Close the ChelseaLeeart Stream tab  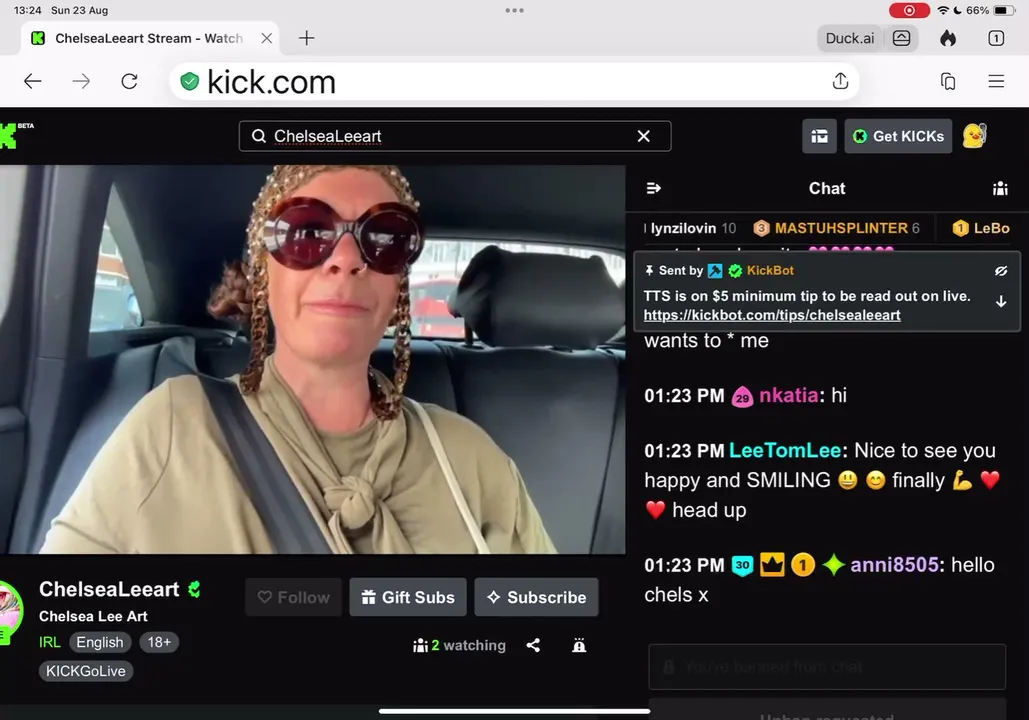click(266, 38)
